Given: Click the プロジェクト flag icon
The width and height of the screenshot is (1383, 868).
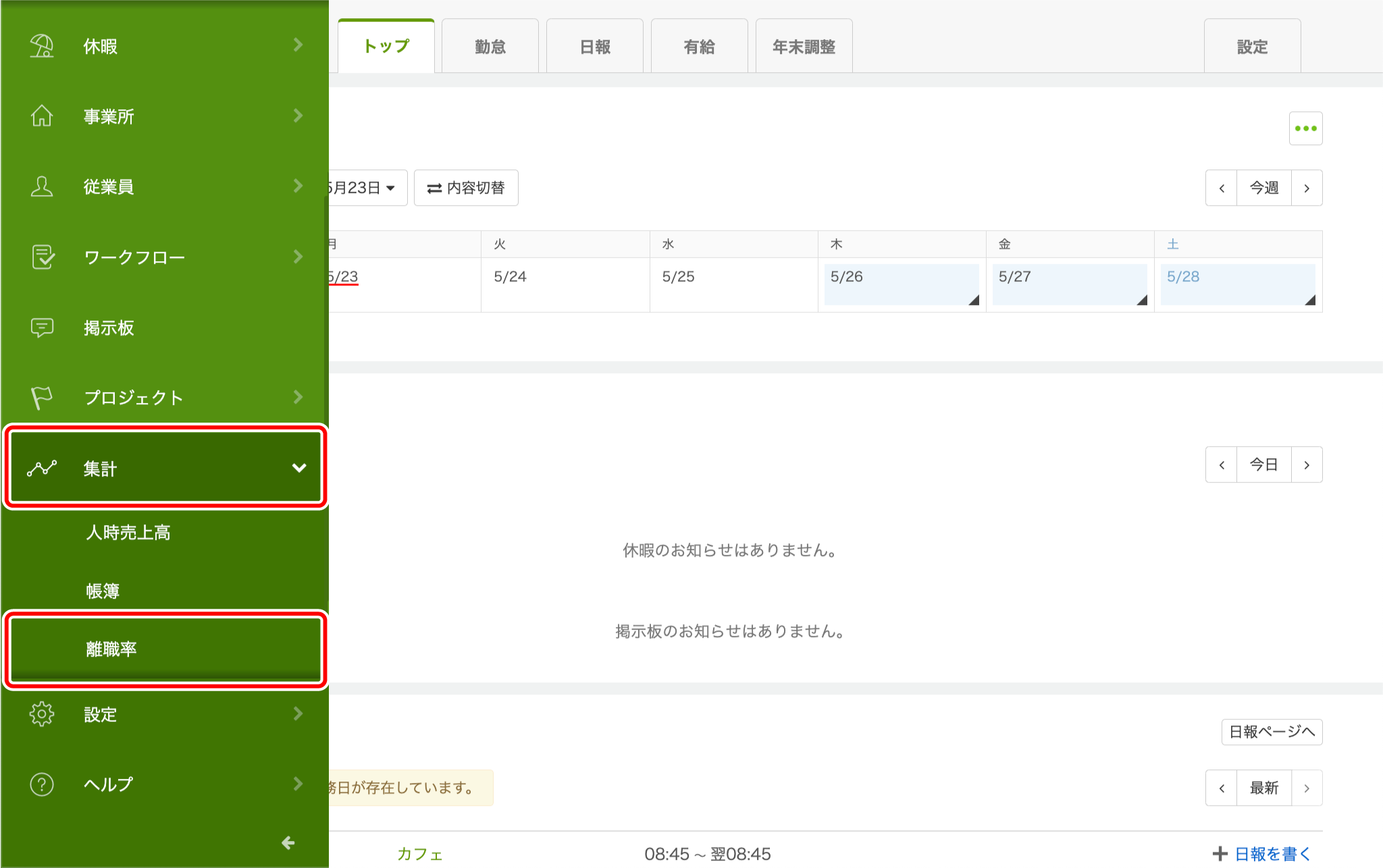Looking at the screenshot, I should tap(42, 398).
